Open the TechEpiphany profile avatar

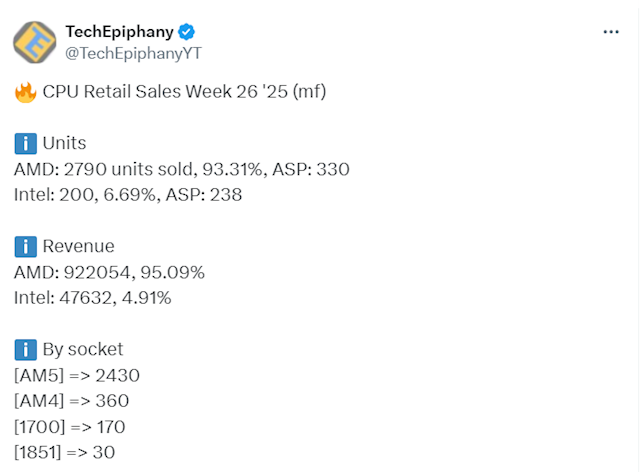pos(35,42)
